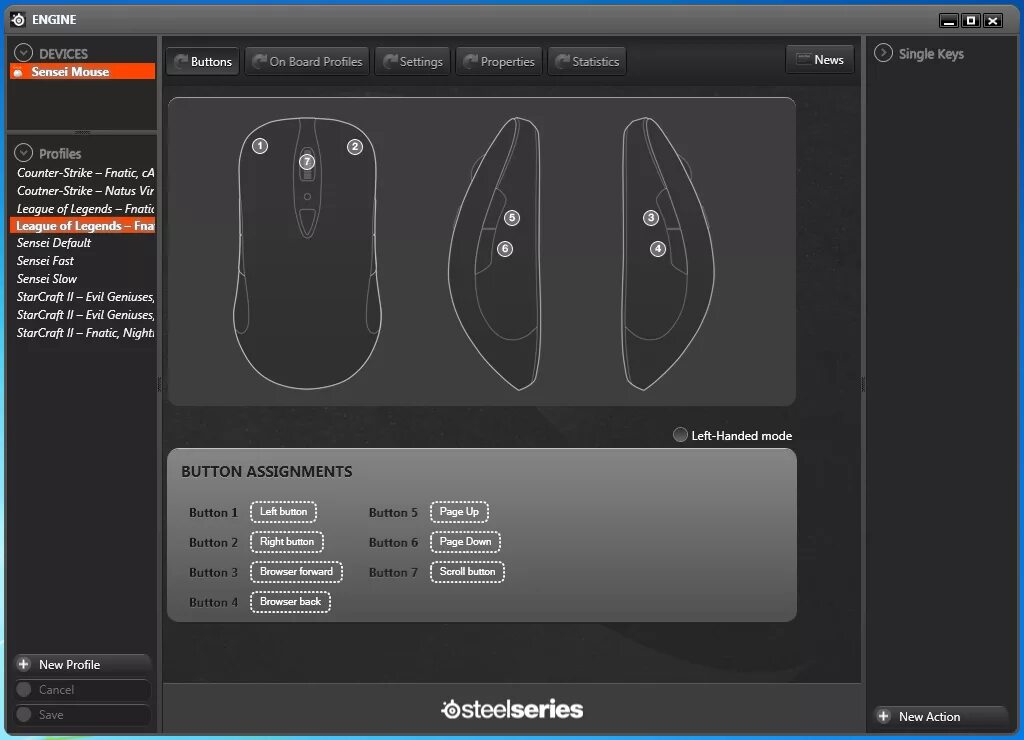Screen dimensions: 1024x740
Task: Click Button 2 'Right button' assignment
Action: [287, 541]
